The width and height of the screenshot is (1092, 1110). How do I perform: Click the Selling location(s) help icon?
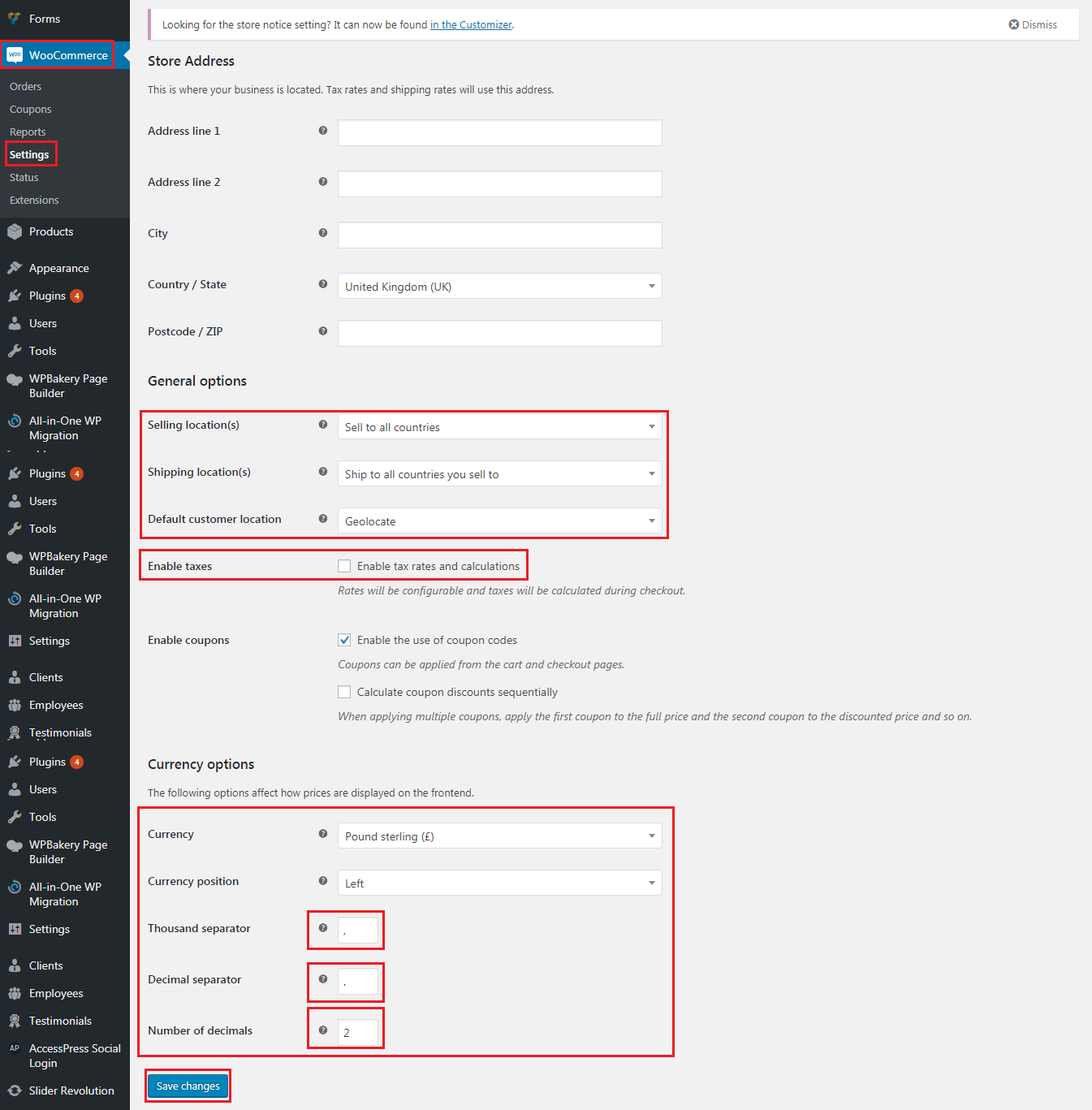click(323, 425)
